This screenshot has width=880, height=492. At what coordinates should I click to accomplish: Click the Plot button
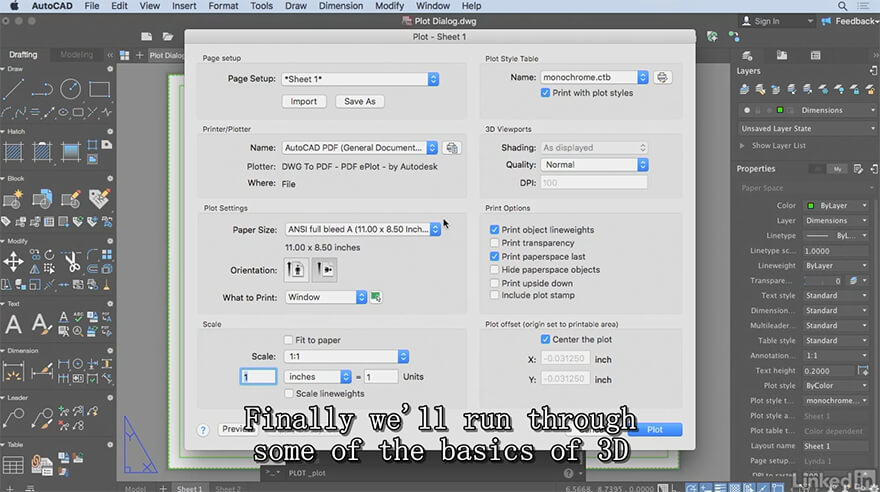pos(655,430)
